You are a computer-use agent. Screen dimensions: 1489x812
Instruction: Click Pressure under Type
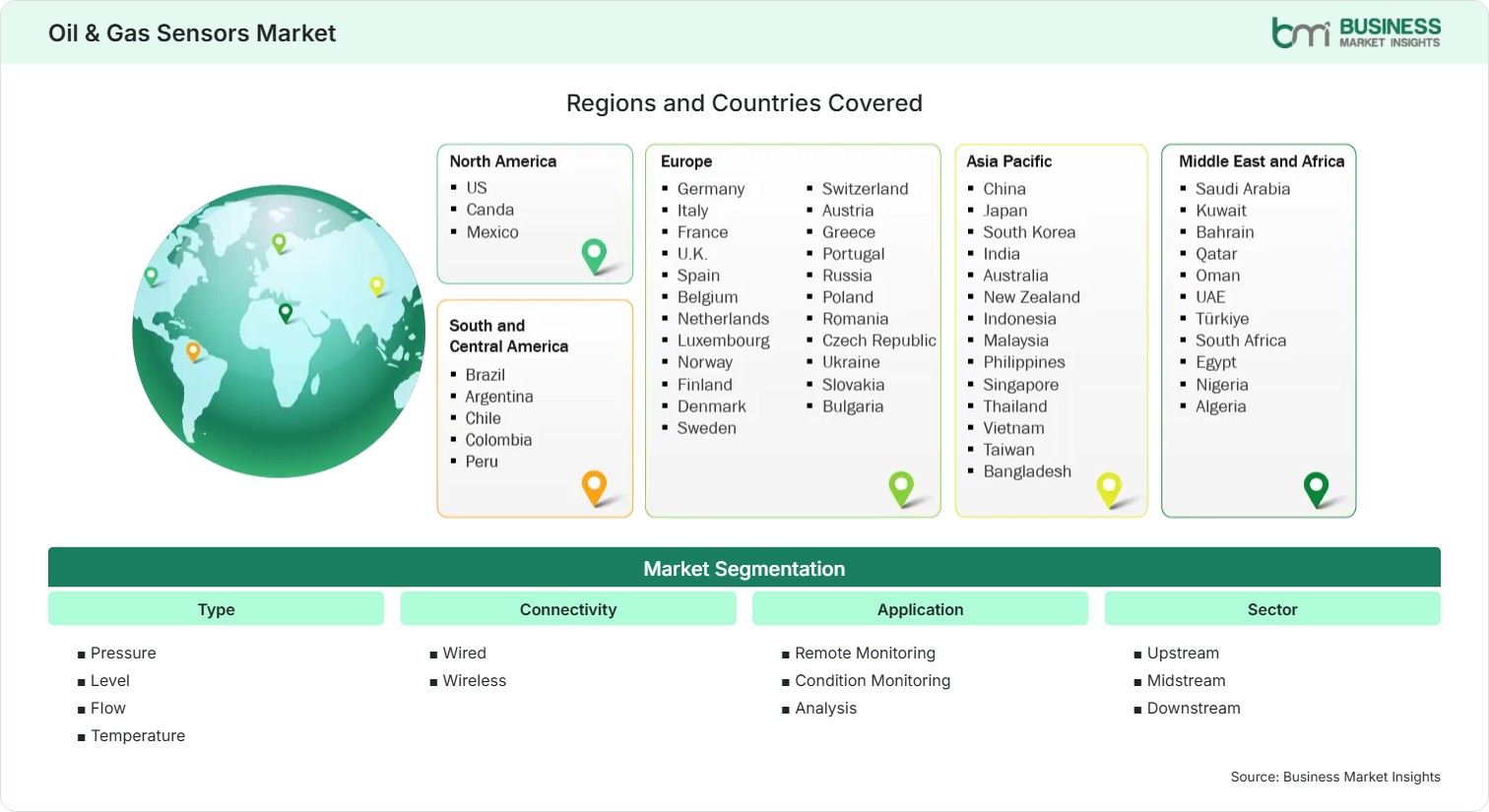point(123,653)
